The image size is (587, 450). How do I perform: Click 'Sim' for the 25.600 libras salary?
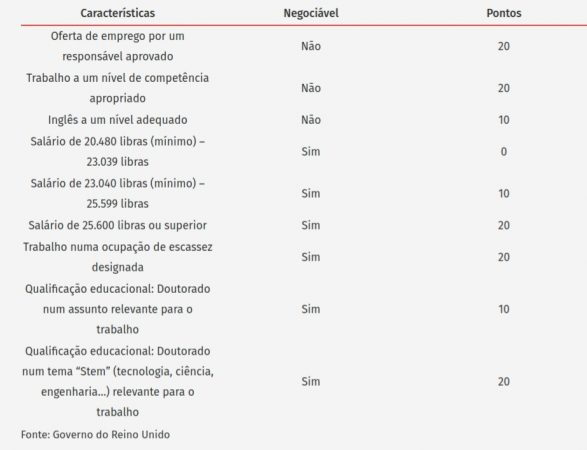click(x=311, y=225)
